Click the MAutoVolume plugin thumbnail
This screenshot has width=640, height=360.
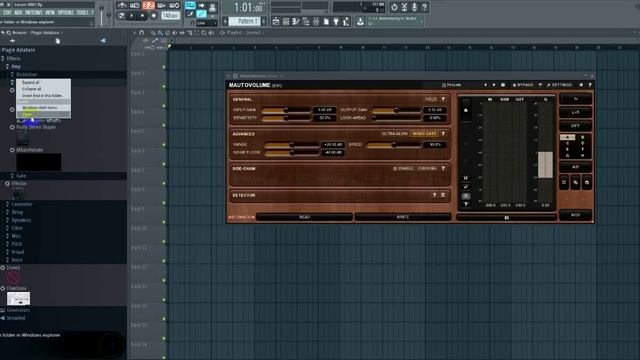[x=39, y=162]
